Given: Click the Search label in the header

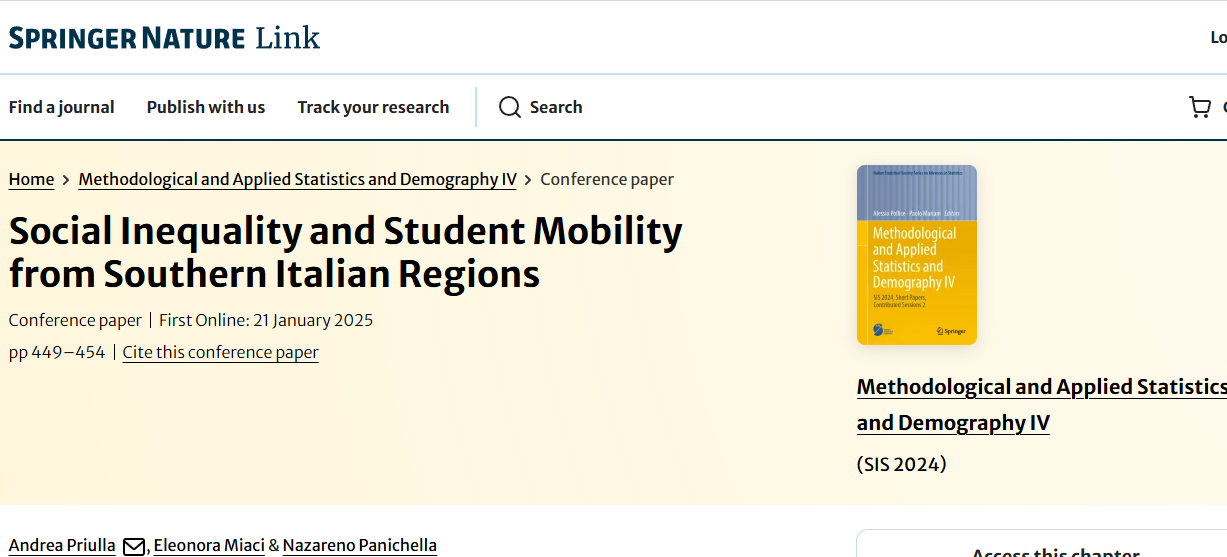Looking at the screenshot, I should coord(556,107).
